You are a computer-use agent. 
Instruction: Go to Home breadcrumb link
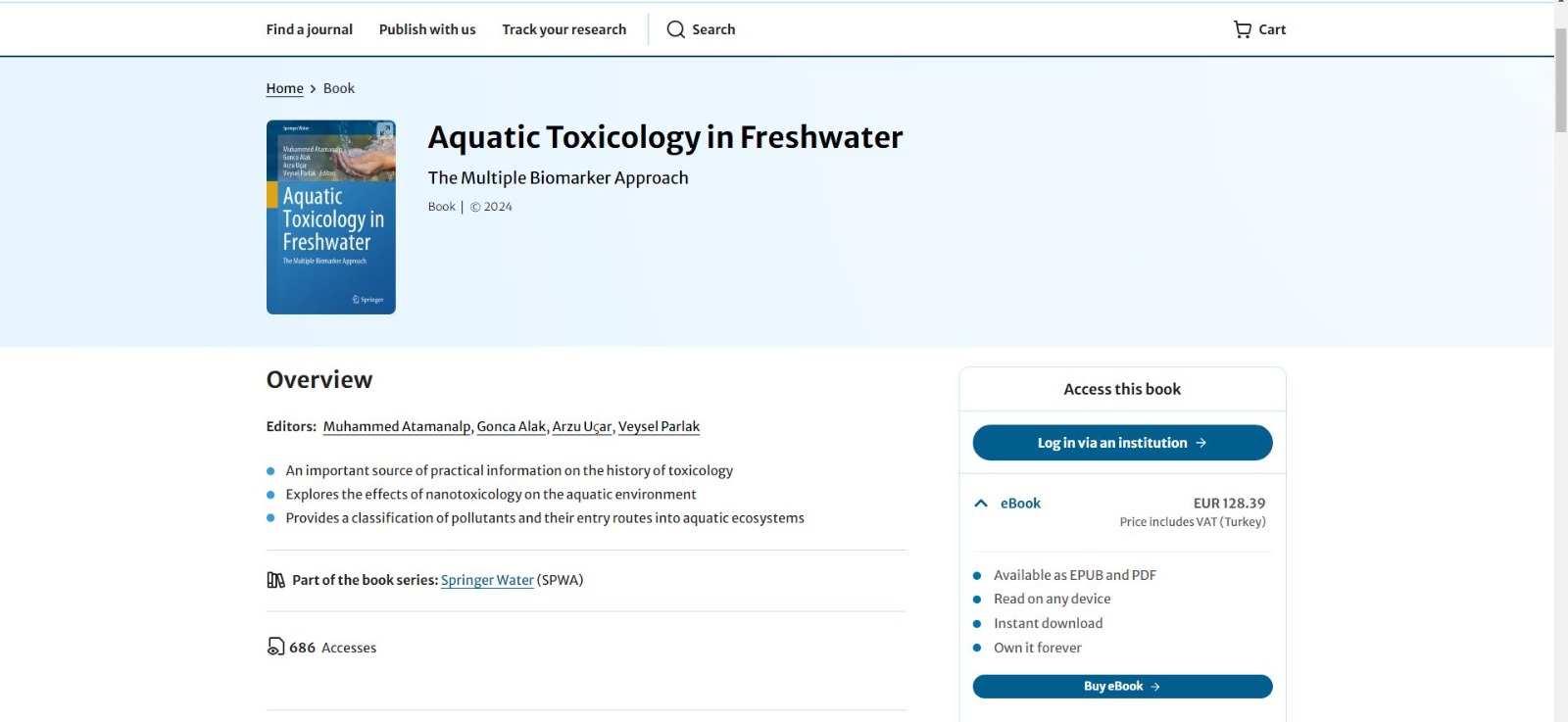284,88
